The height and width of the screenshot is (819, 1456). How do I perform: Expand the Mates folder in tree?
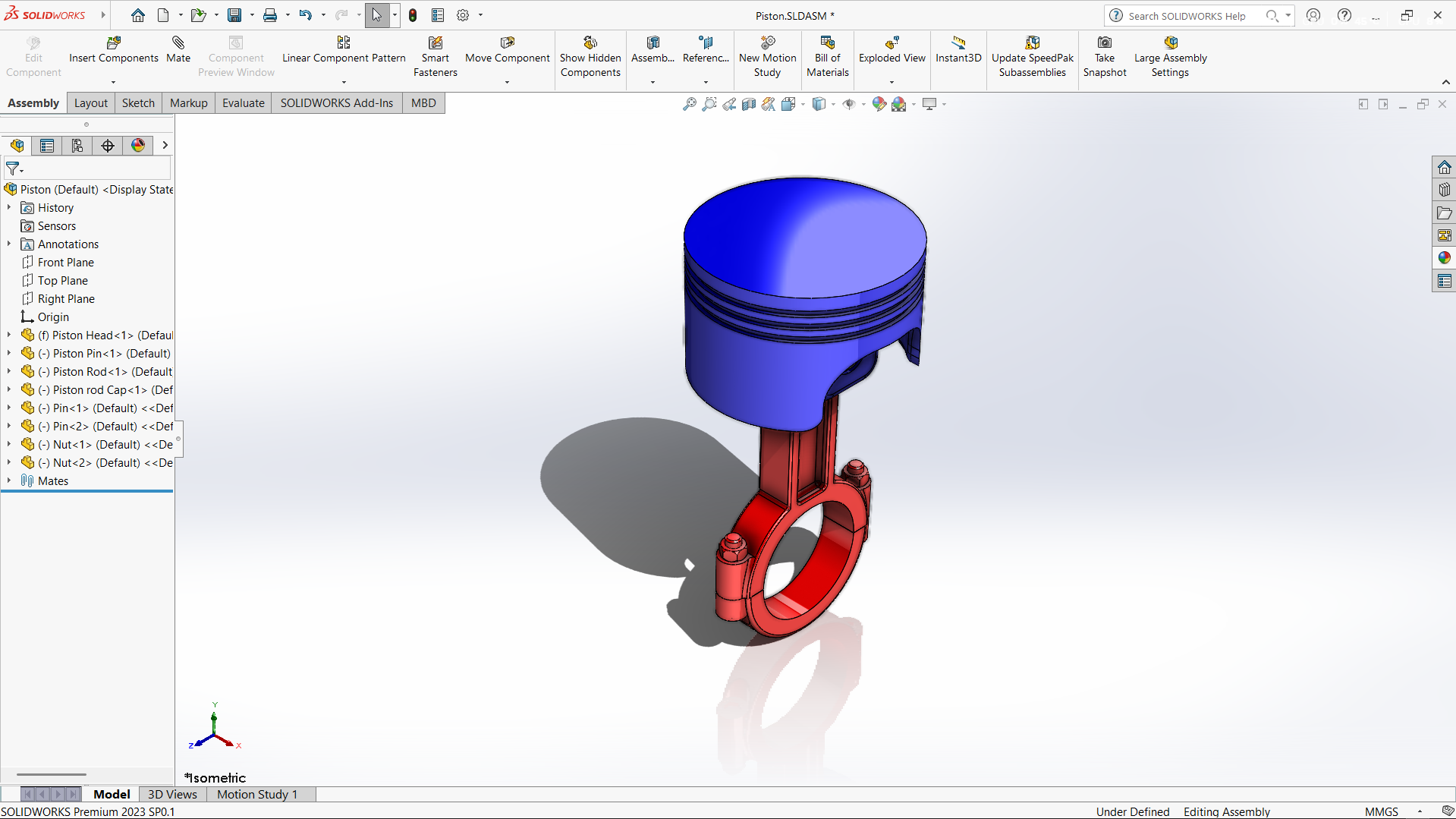pos(9,480)
